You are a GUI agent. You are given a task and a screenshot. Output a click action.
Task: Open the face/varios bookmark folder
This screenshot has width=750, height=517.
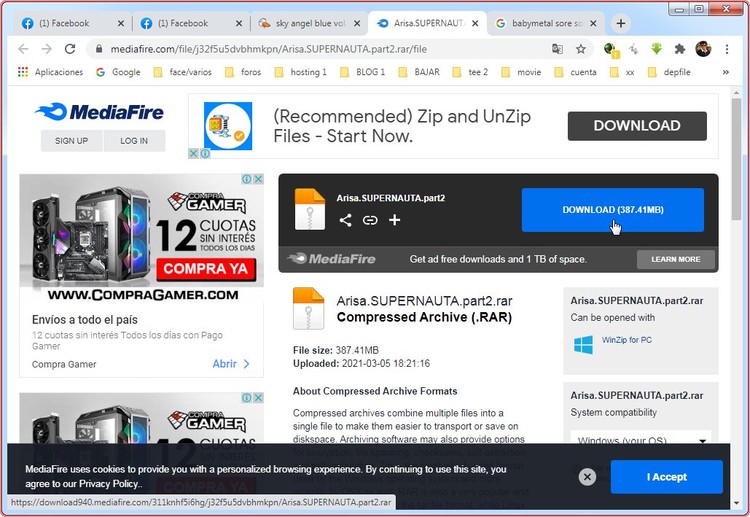click(x=182, y=72)
